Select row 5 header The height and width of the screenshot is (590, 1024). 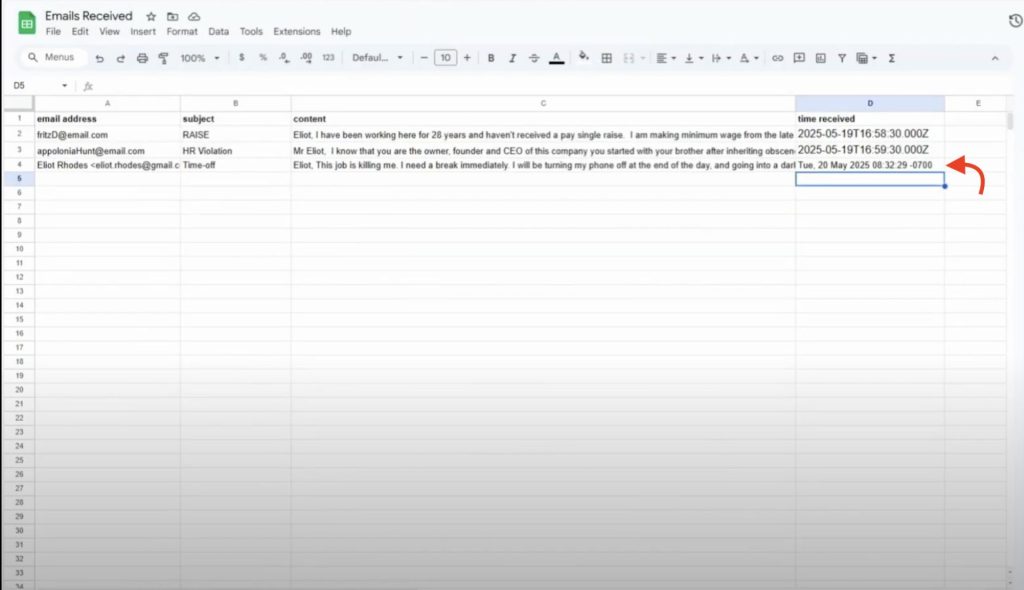[x=19, y=178]
